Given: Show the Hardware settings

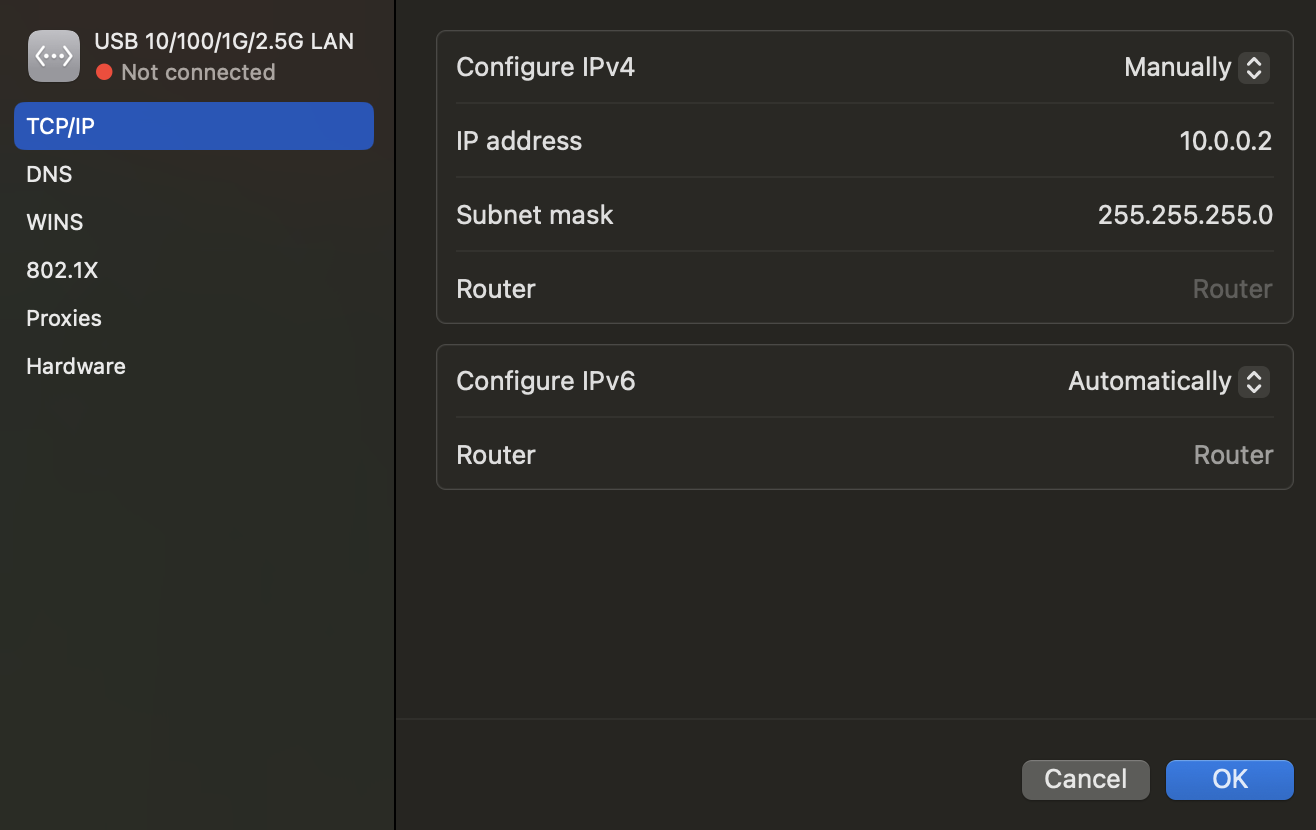Looking at the screenshot, I should 76,366.
